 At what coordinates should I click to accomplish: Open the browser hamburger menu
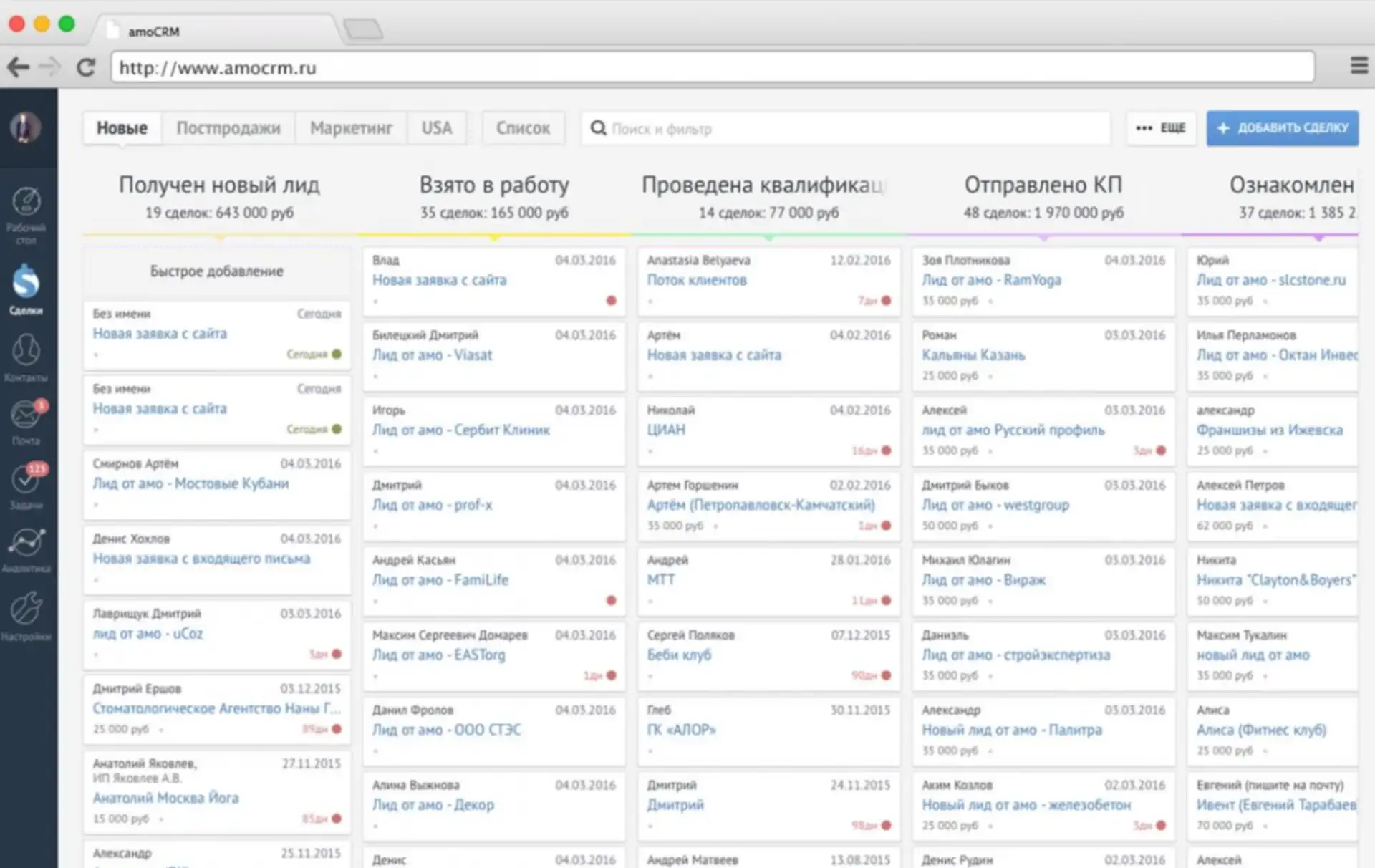pyautogui.click(x=1359, y=65)
